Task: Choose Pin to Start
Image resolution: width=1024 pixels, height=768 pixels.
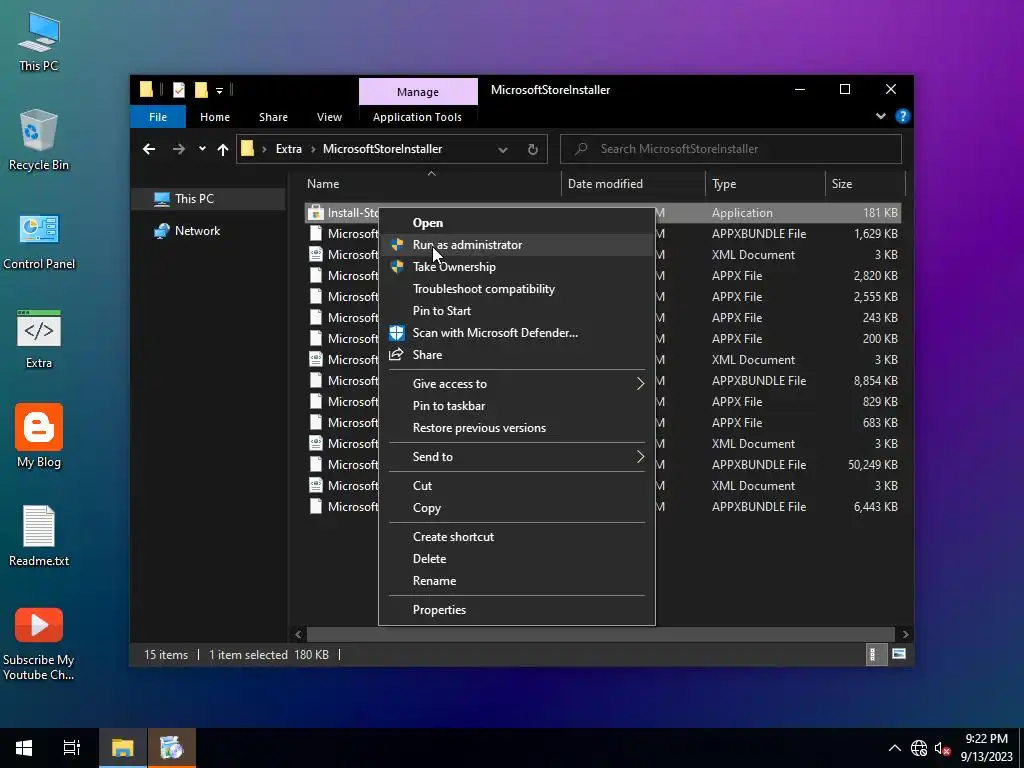Action: pyautogui.click(x=517, y=311)
